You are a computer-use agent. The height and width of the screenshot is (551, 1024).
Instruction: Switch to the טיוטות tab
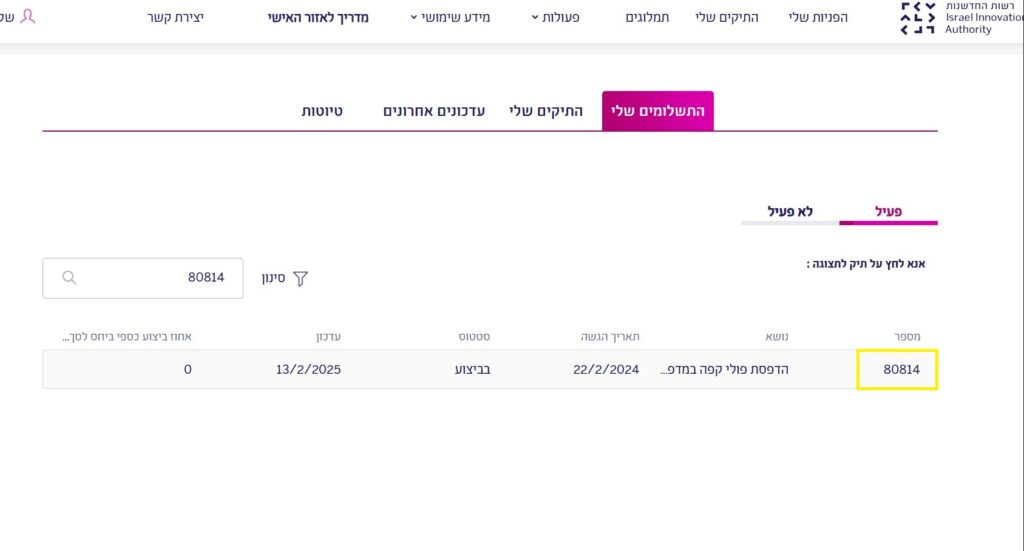(322, 111)
